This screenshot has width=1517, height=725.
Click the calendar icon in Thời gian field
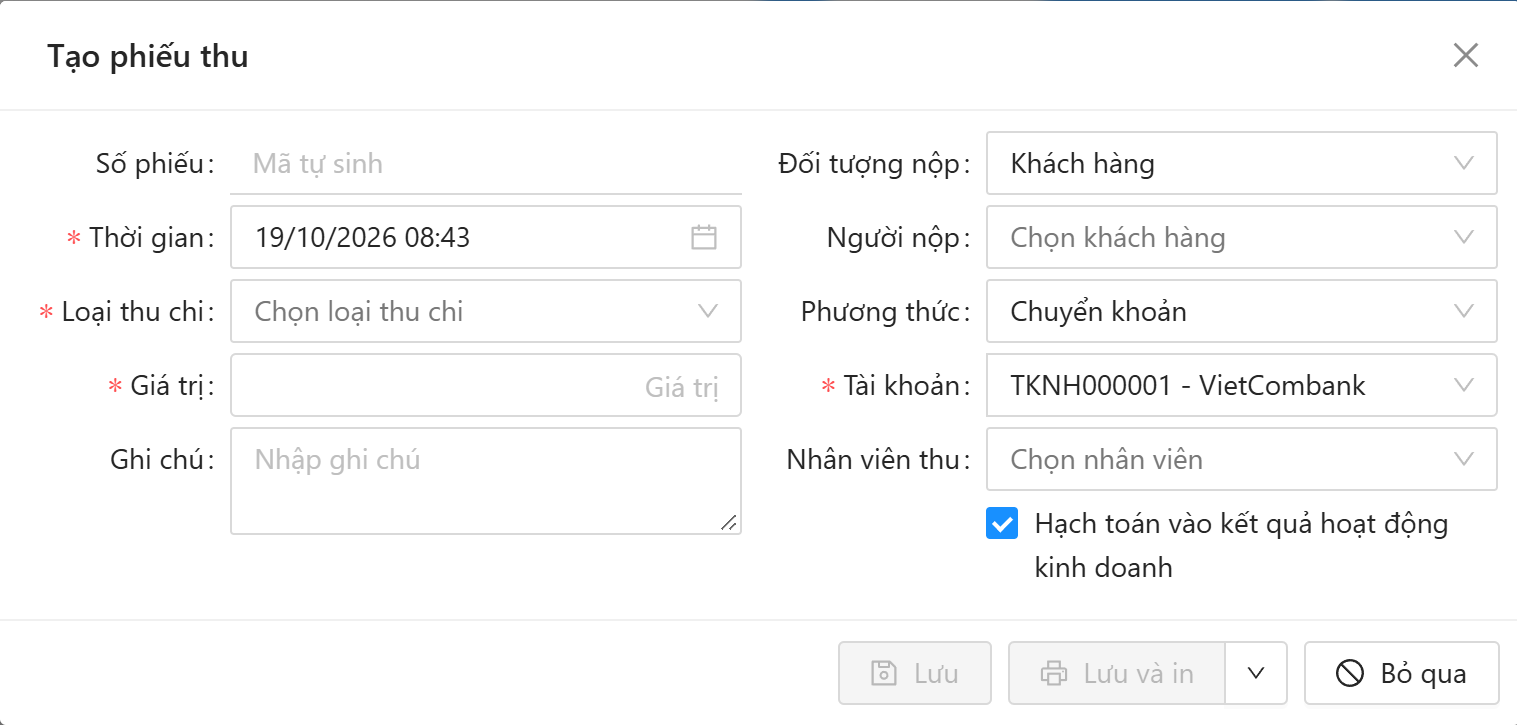(x=704, y=237)
